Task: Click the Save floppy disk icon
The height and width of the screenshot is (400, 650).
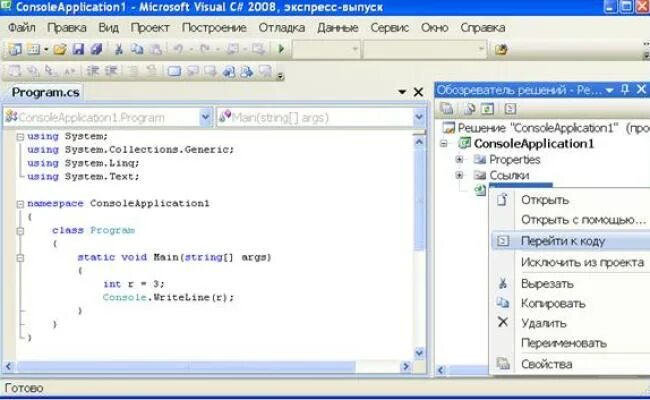Action: (x=78, y=49)
